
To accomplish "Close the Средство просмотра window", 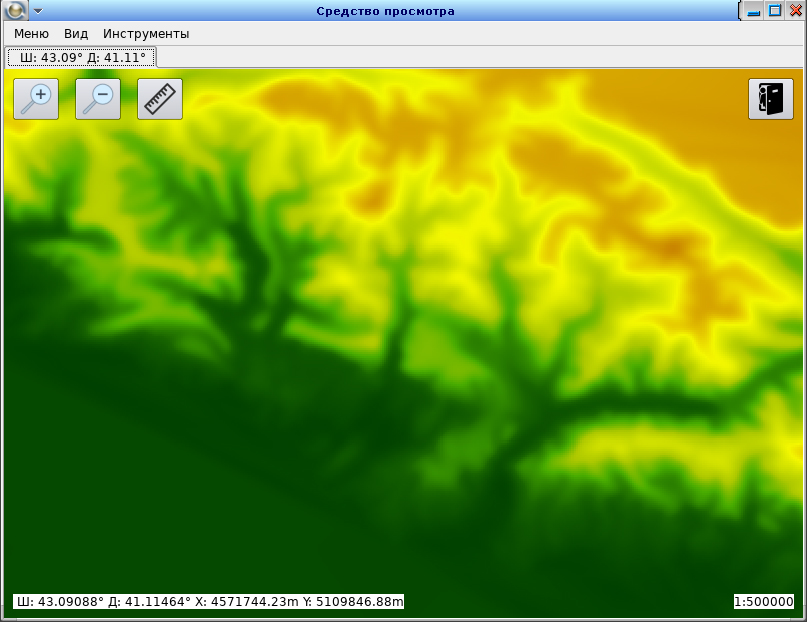I will pyautogui.click(x=795, y=11).
